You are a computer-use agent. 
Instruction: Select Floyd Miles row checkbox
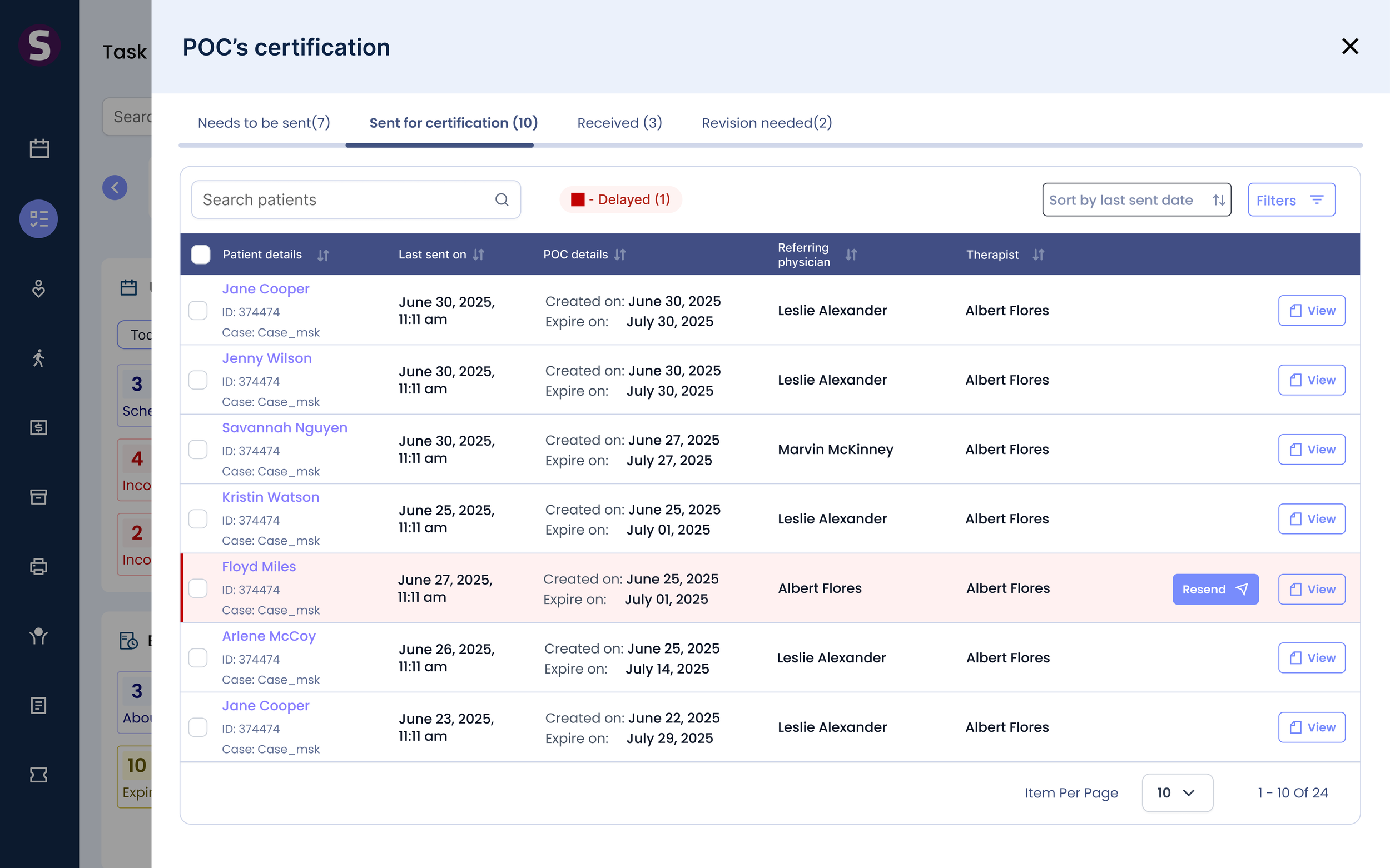[197, 588]
